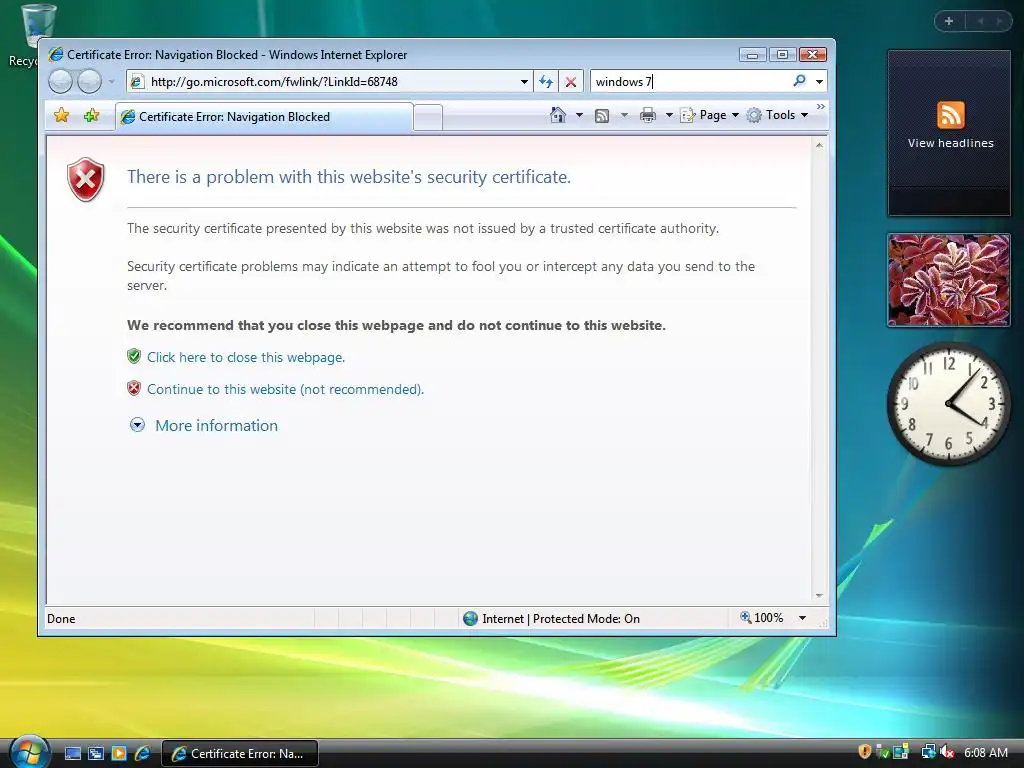Click the Home page icon
The height and width of the screenshot is (768, 1024).
coord(558,115)
